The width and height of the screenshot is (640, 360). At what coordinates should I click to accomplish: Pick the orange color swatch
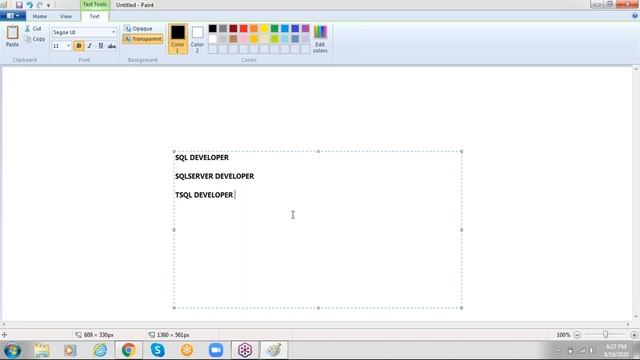[x=254, y=28]
